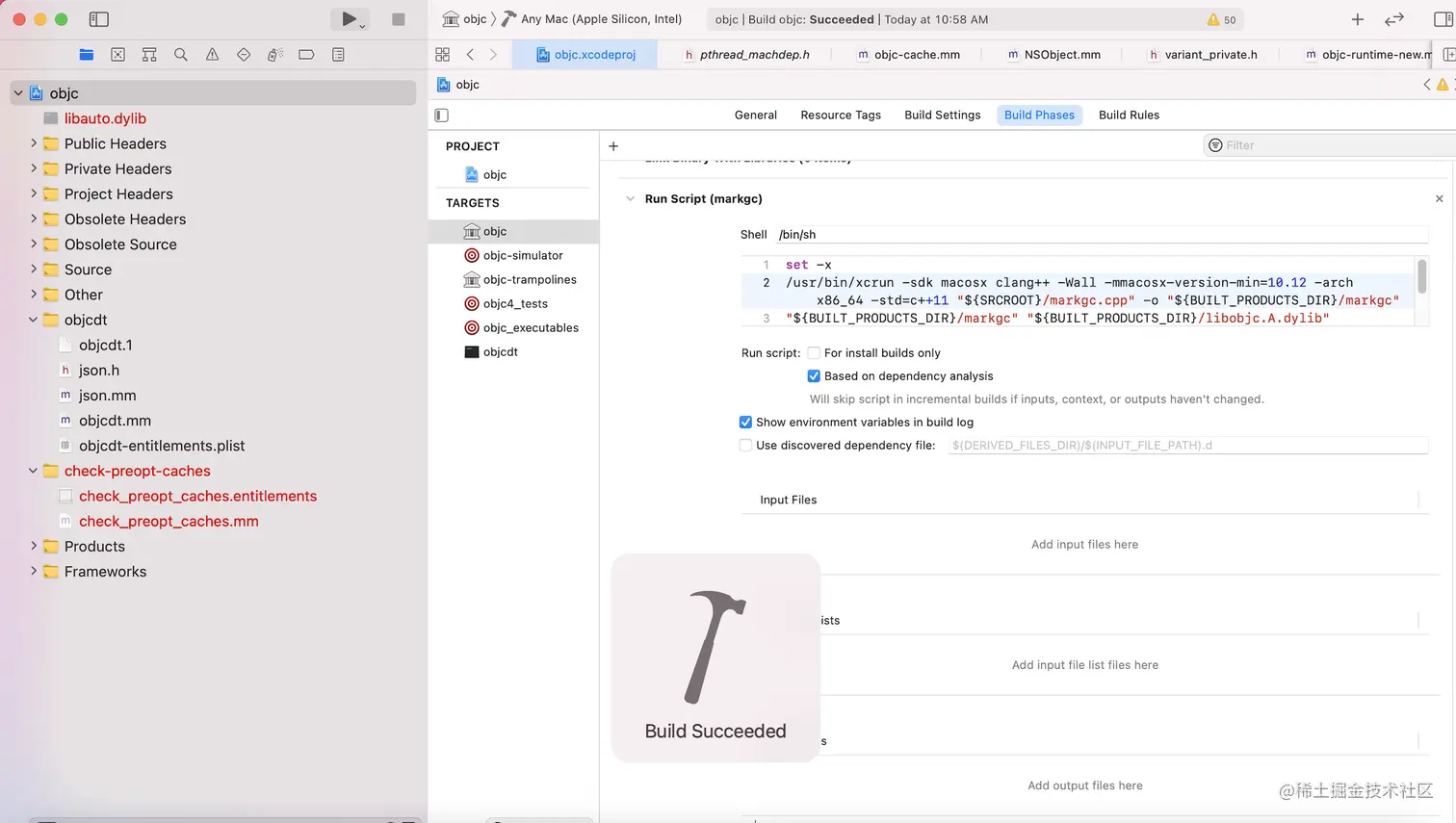Image resolution: width=1456 pixels, height=823 pixels.
Task: Select libauto.dylib in navigator
Action: click(x=105, y=118)
